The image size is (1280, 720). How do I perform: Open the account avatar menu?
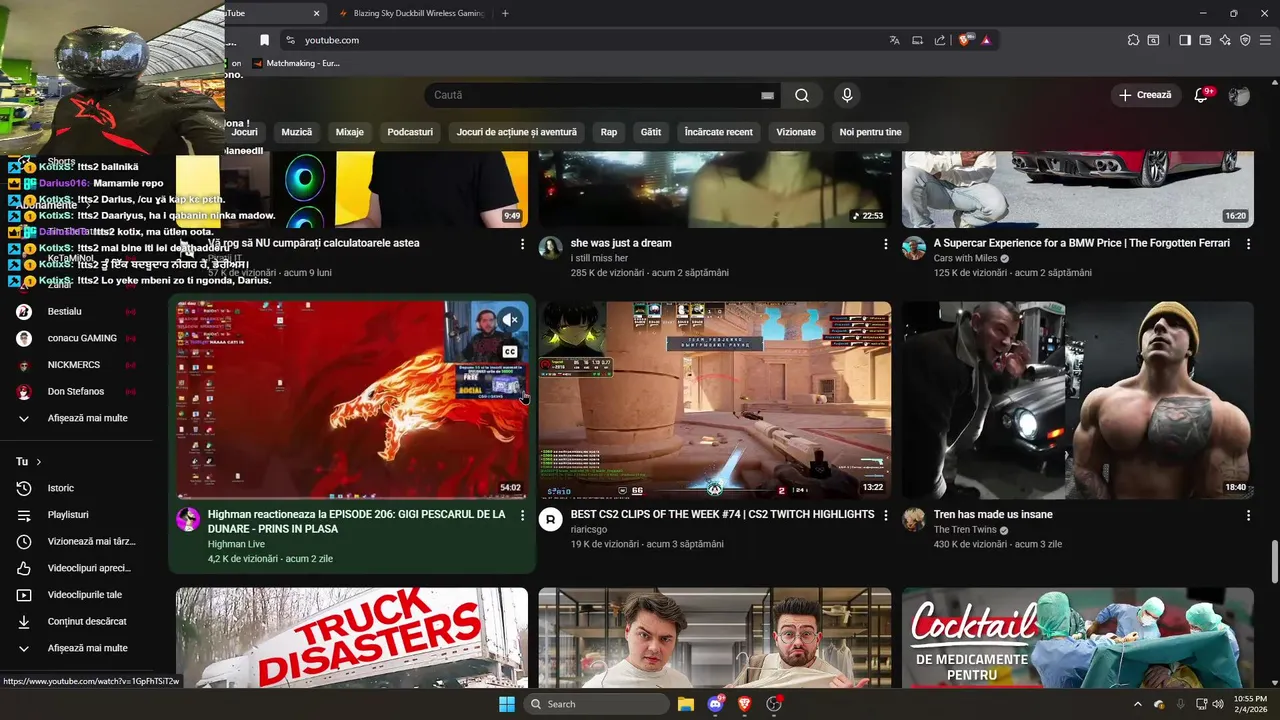coord(1239,95)
